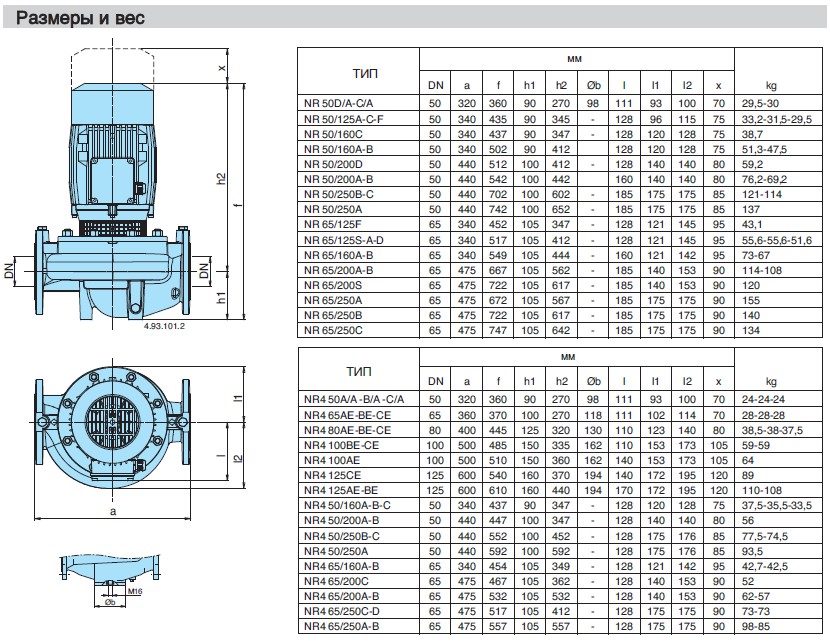Select row label "NR 65/200A-B"
The height and width of the screenshot is (644, 830).
click(x=338, y=270)
